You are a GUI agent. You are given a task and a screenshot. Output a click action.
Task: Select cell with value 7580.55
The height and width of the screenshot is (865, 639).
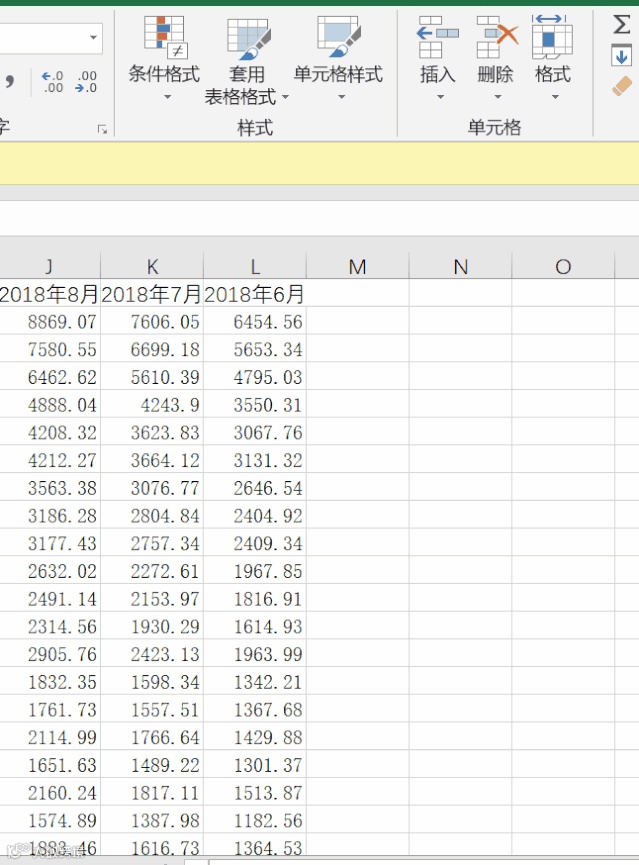[x=50, y=349]
